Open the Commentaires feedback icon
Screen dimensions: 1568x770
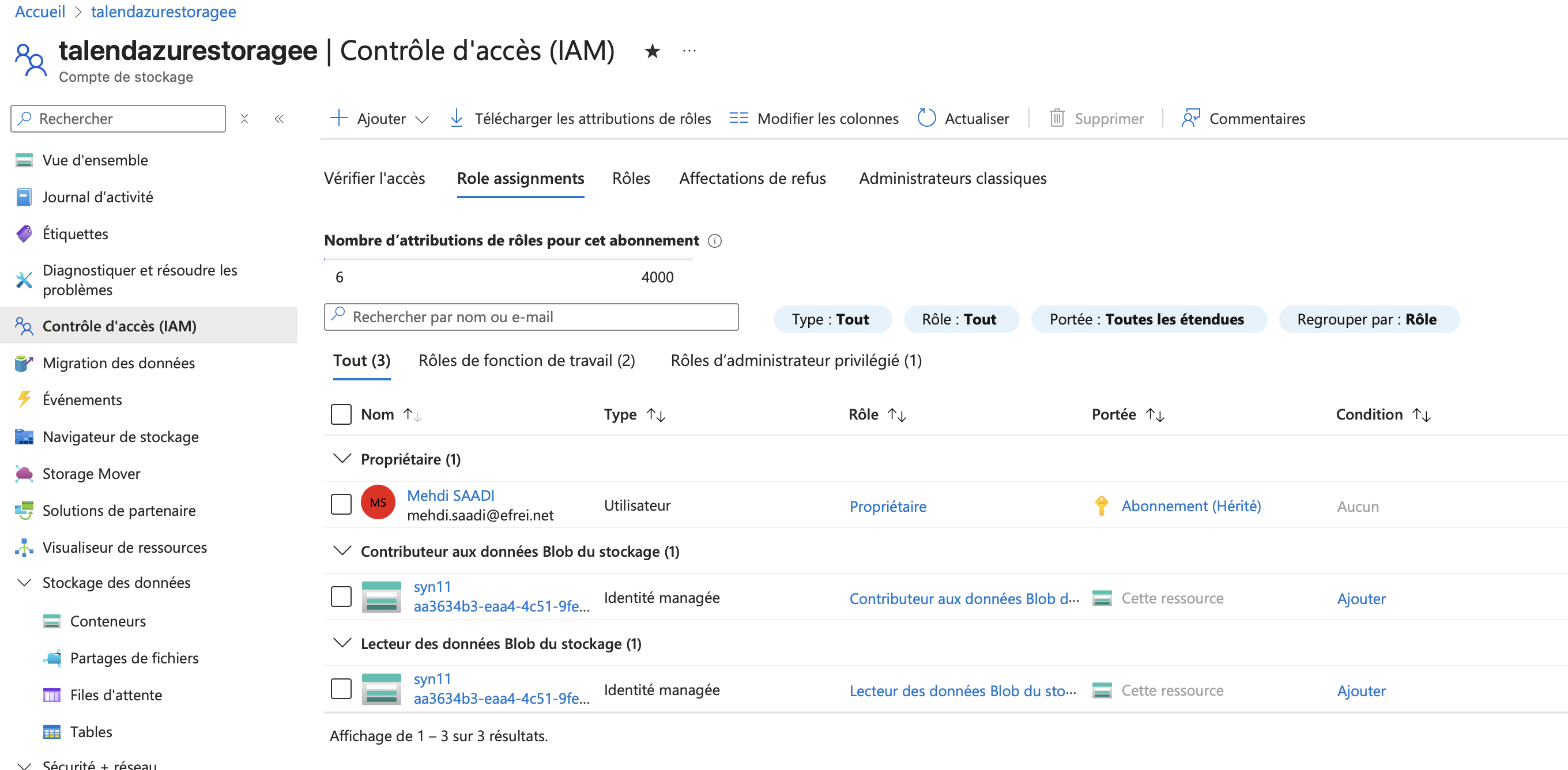coord(1190,118)
